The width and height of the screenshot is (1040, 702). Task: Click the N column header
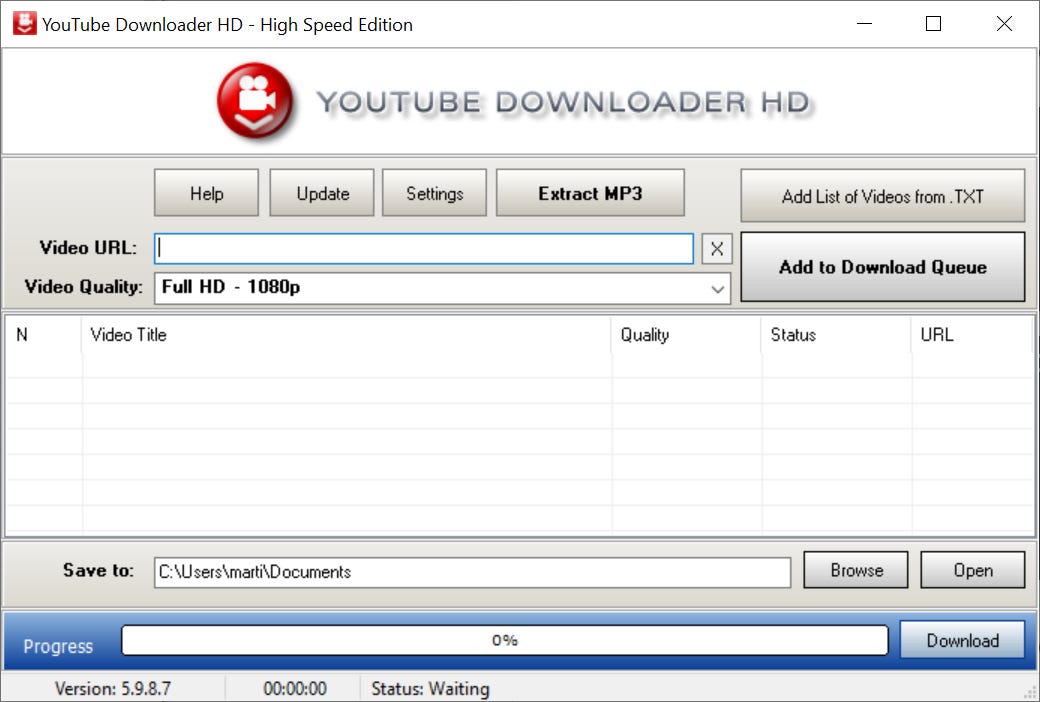point(44,334)
